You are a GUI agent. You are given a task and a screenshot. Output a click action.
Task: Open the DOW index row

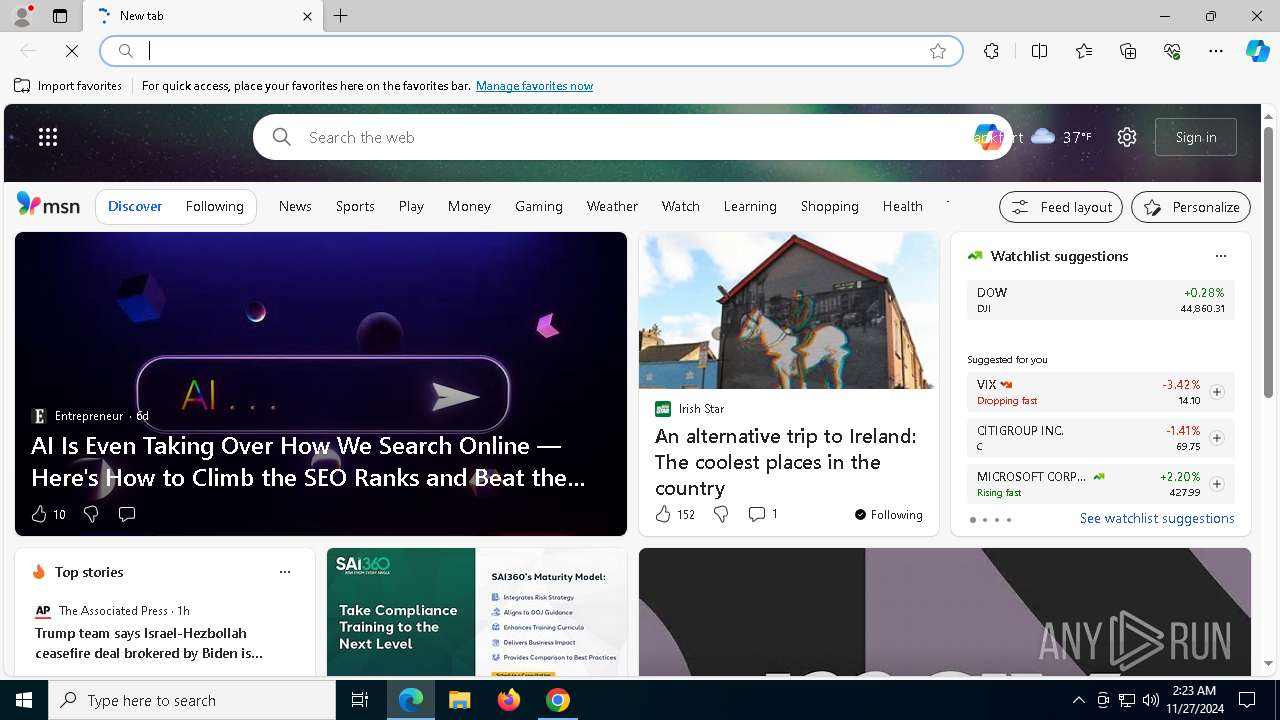pyautogui.click(x=1100, y=300)
